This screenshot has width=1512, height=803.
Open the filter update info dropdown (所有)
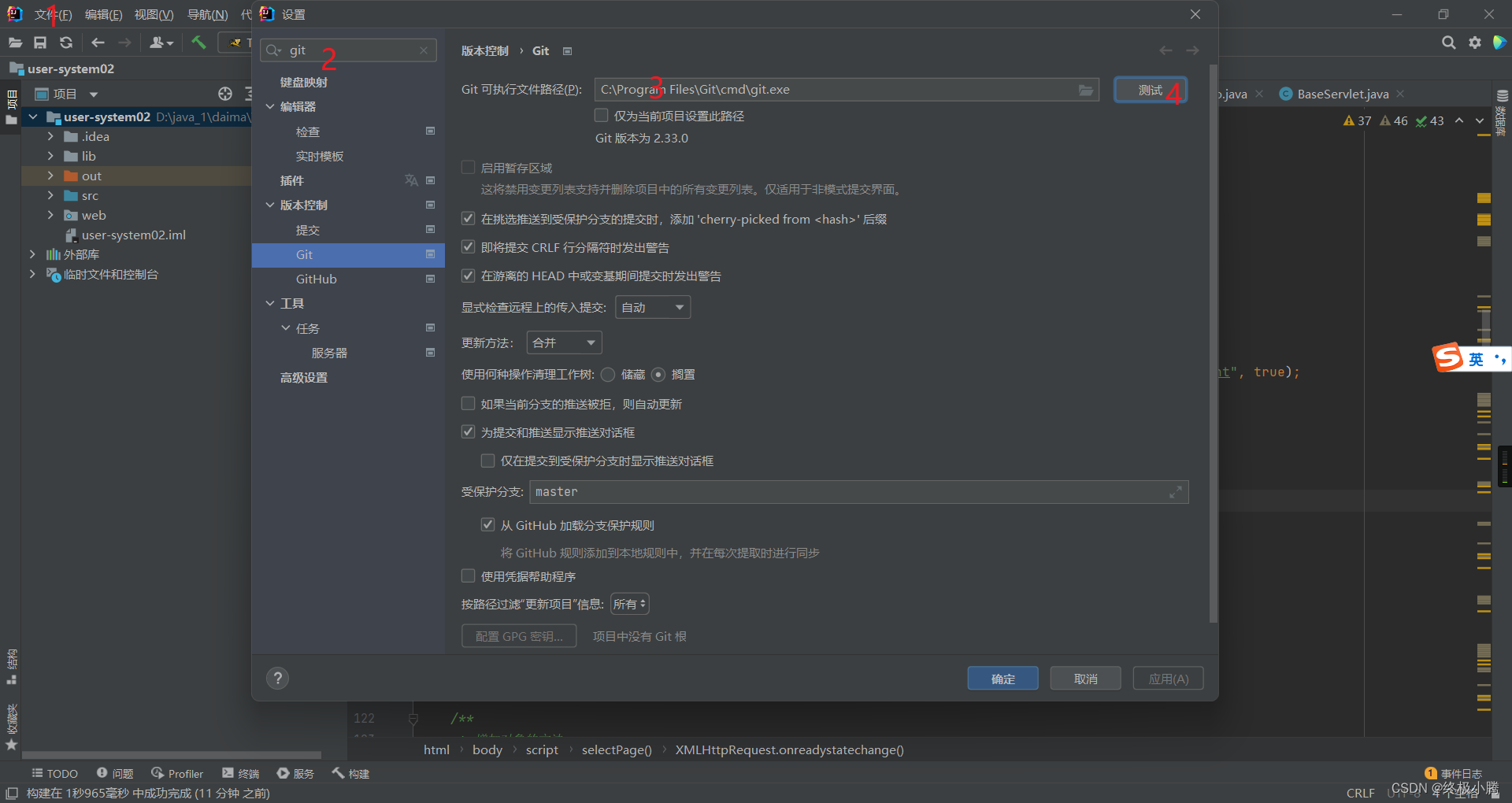(x=630, y=604)
